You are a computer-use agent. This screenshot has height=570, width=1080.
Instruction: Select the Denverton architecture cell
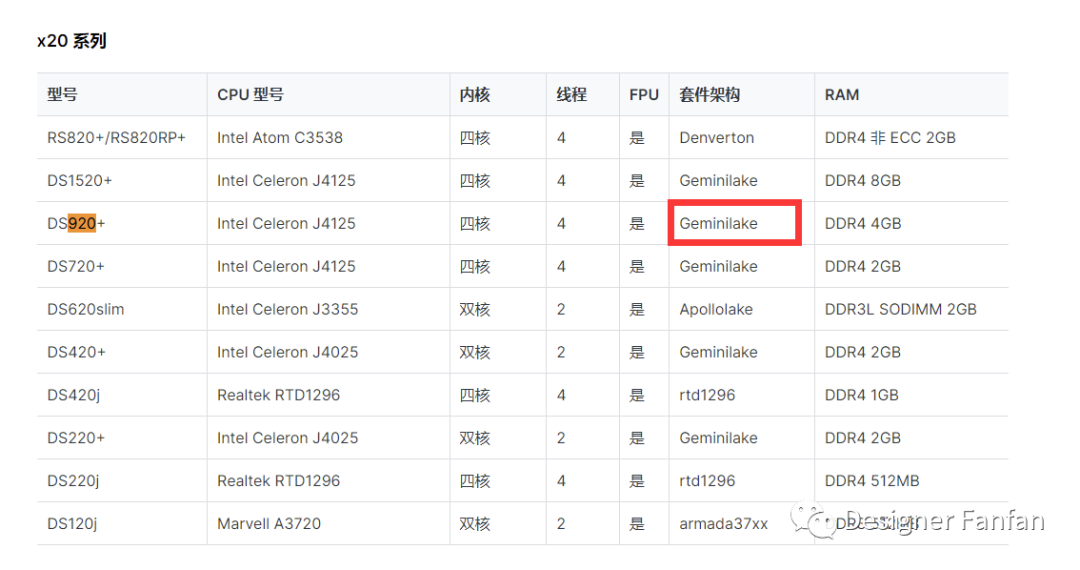coord(716,138)
